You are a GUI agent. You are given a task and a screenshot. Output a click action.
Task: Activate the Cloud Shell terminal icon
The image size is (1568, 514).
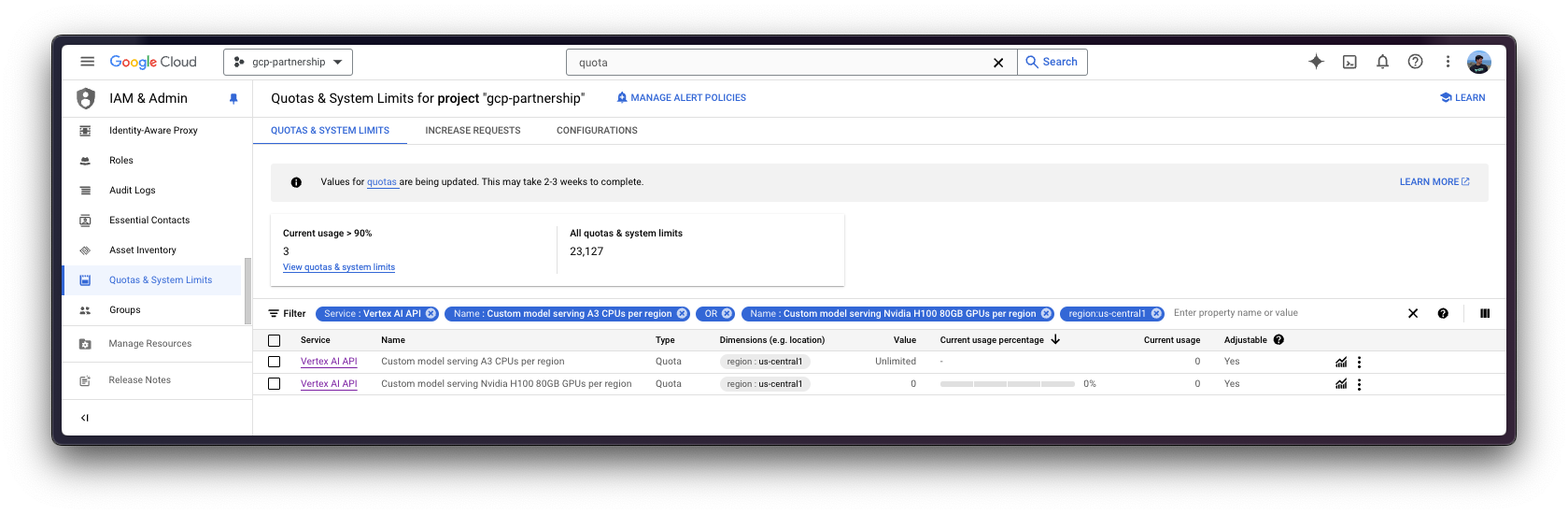tap(1349, 62)
